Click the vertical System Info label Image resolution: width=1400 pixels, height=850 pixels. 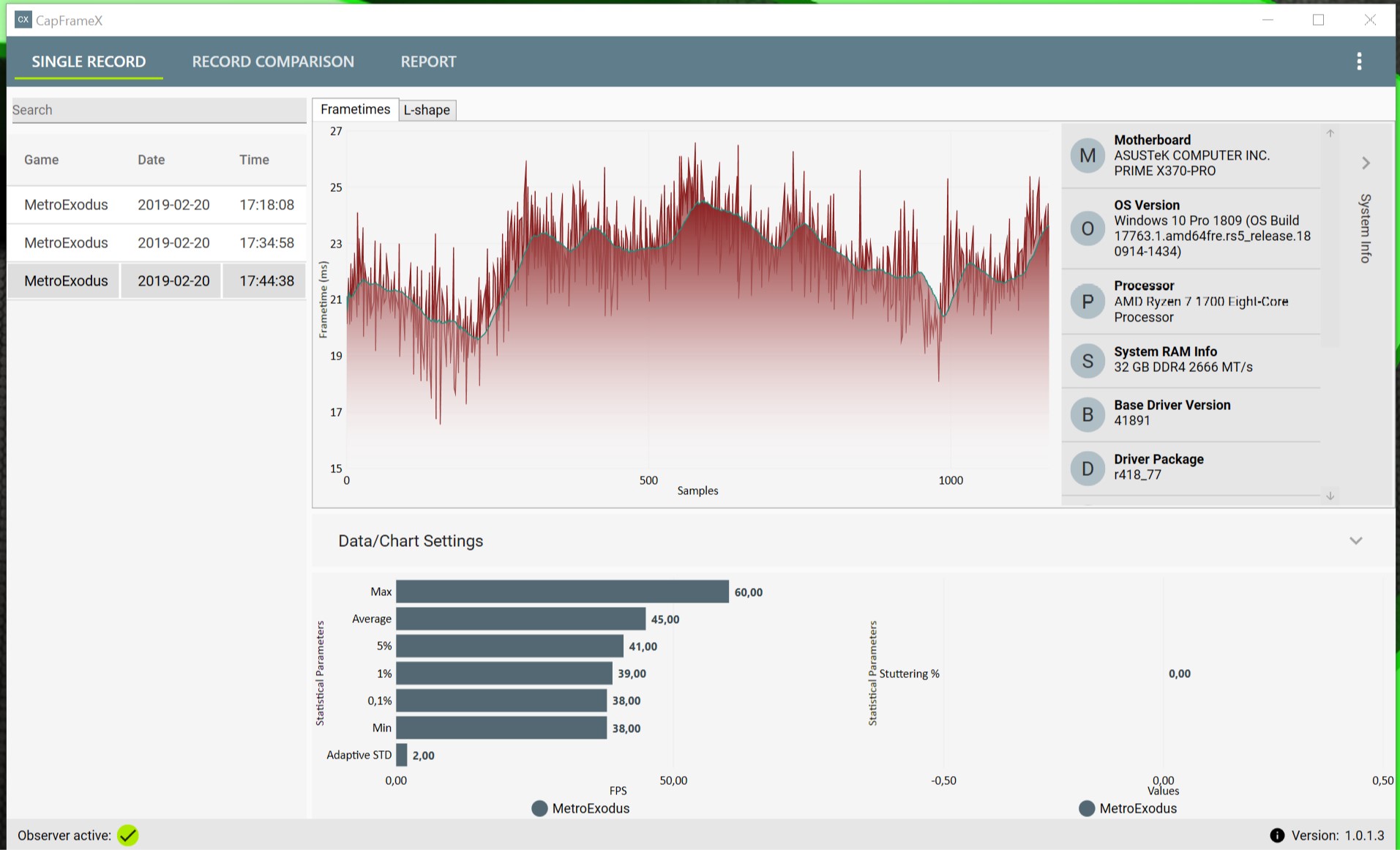coord(1366,228)
